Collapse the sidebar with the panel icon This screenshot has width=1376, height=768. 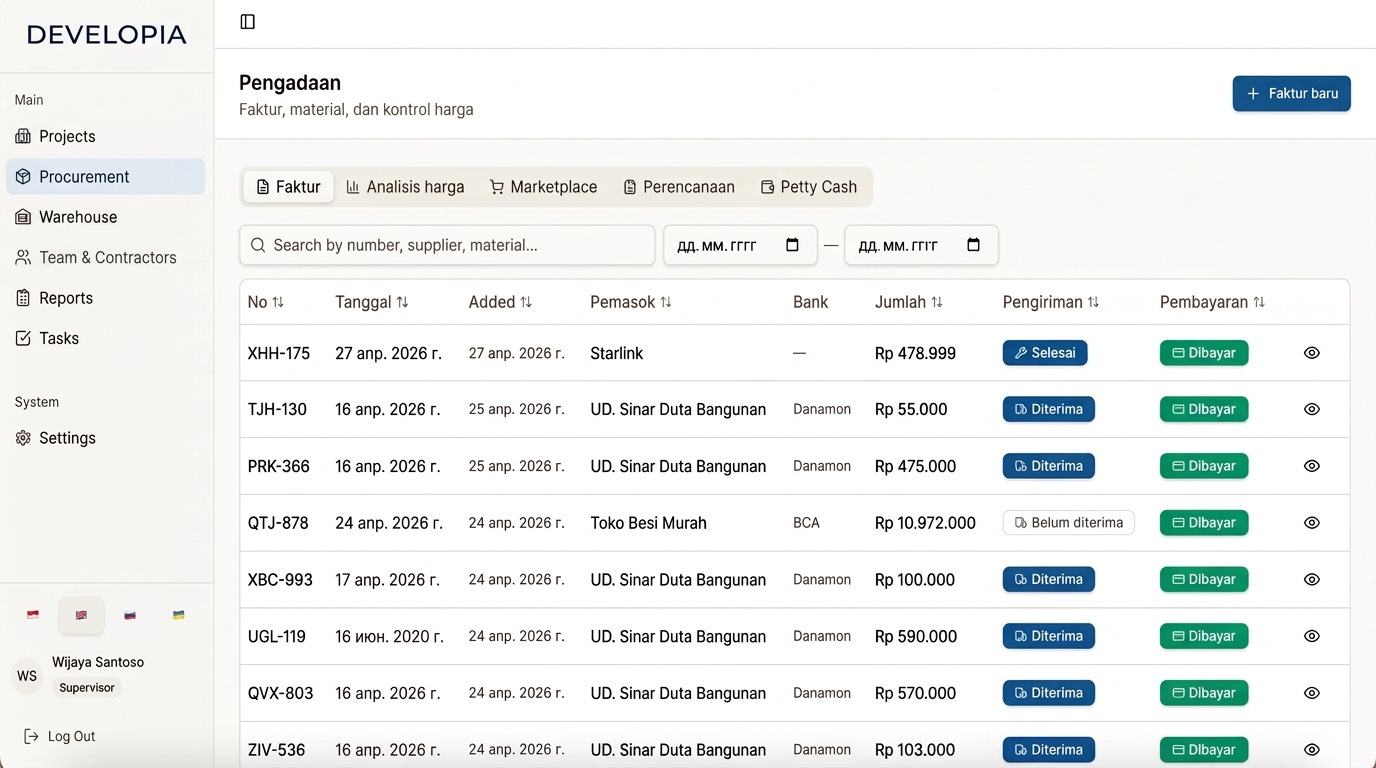click(x=248, y=22)
